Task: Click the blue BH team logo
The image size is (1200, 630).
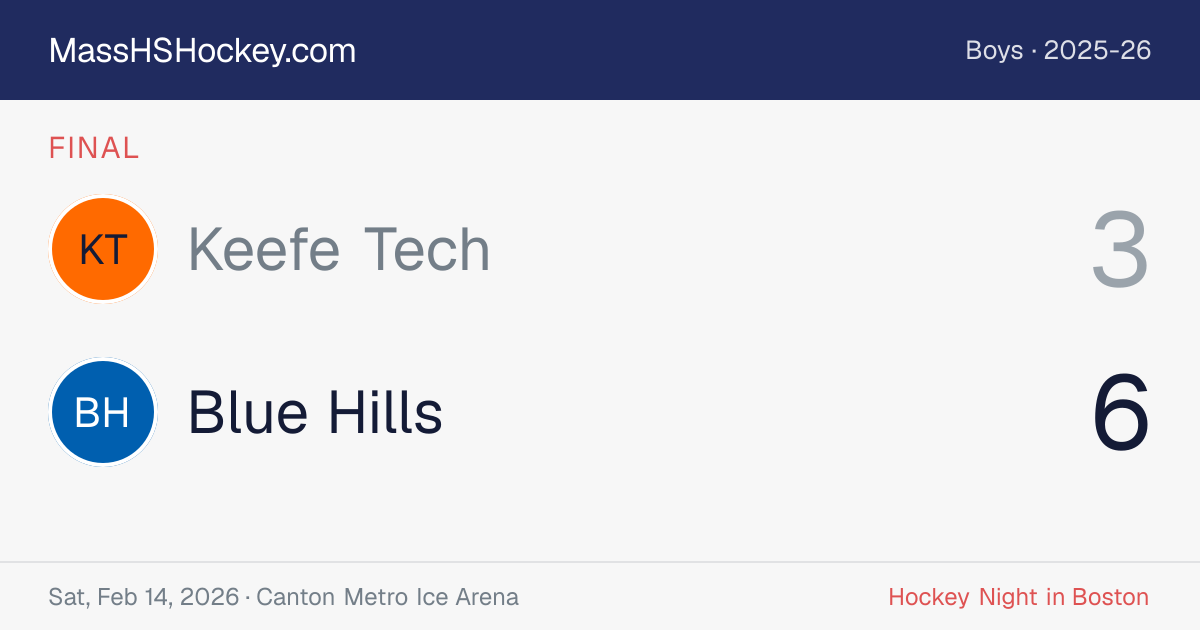Action: click(x=102, y=412)
